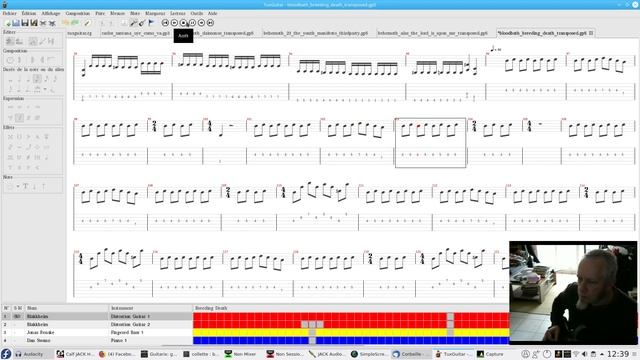The width and height of the screenshot is (640, 360).
Task: Select the highlighted note duration in the Durée panel
Action: pyautogui.click(x=37, y=78)
